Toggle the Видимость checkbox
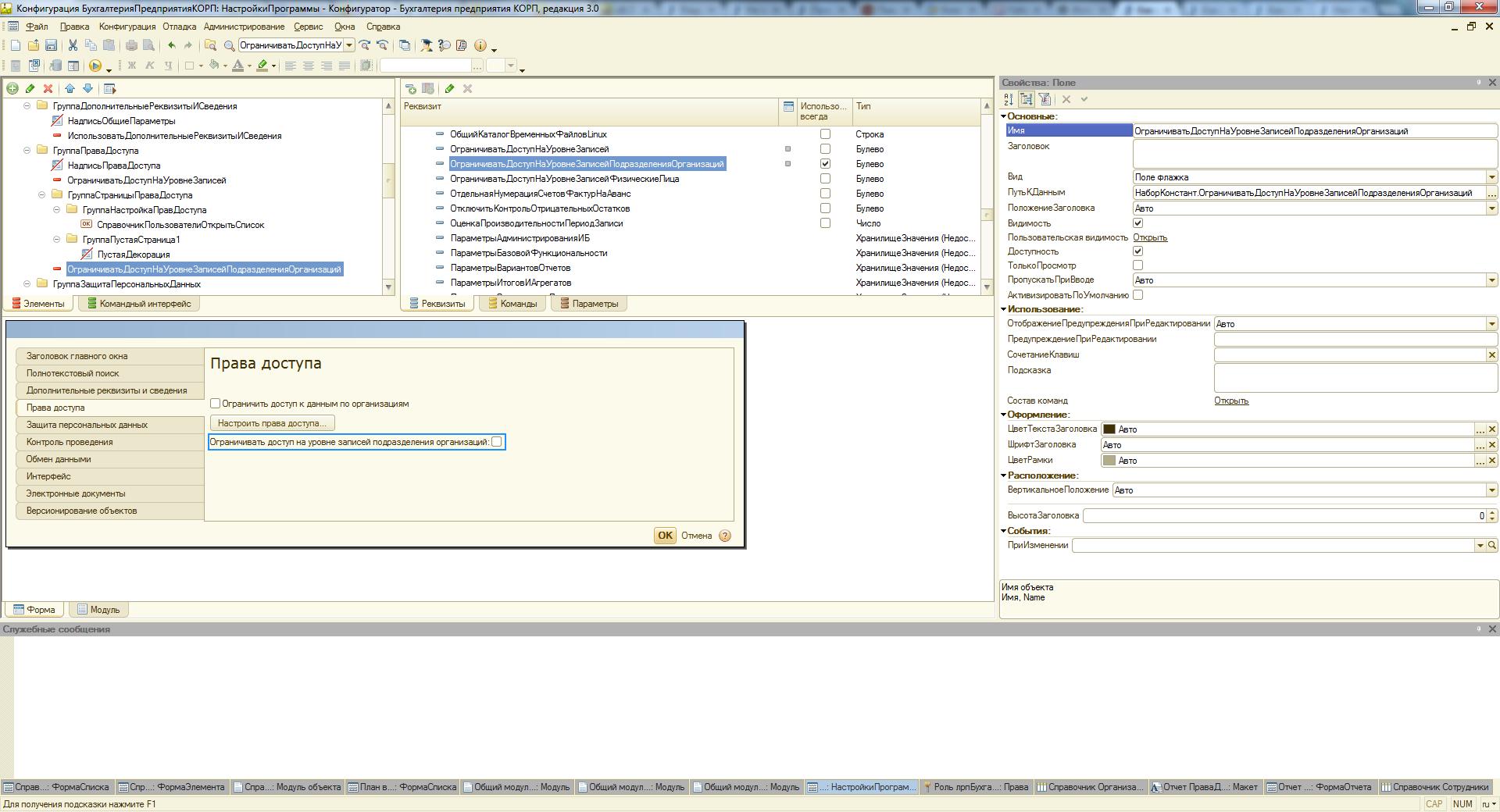Screen dimensions: 1500x812 click(x=1138, y=223)
